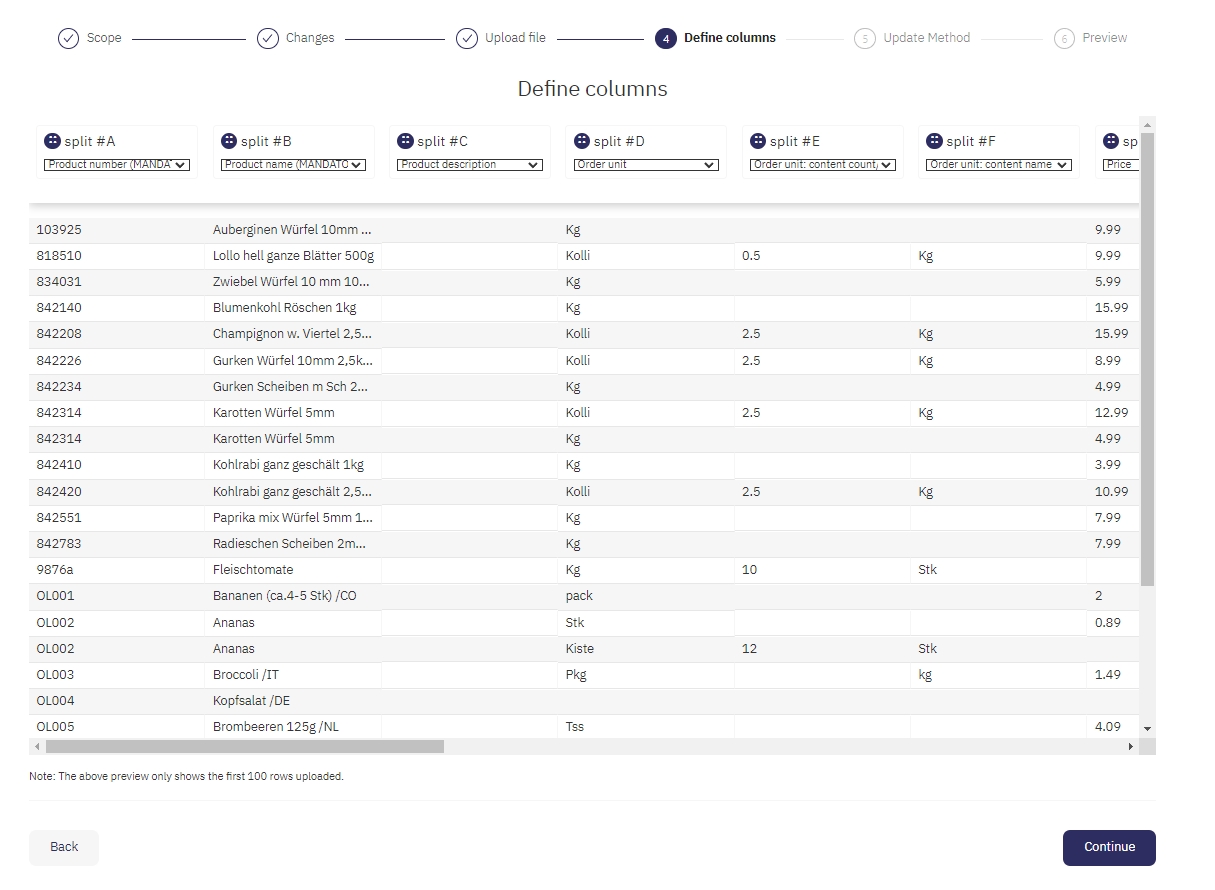This screenshot has height=890, width=1215.
Task: Click the horizontal scrollbar thumb
Action: (x=244, y=747)
